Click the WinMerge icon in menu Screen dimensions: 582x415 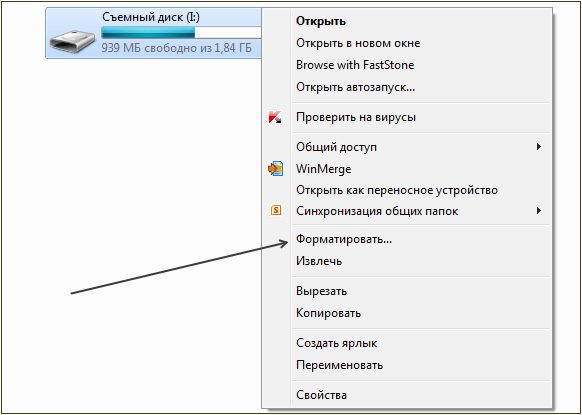[275, 169]
